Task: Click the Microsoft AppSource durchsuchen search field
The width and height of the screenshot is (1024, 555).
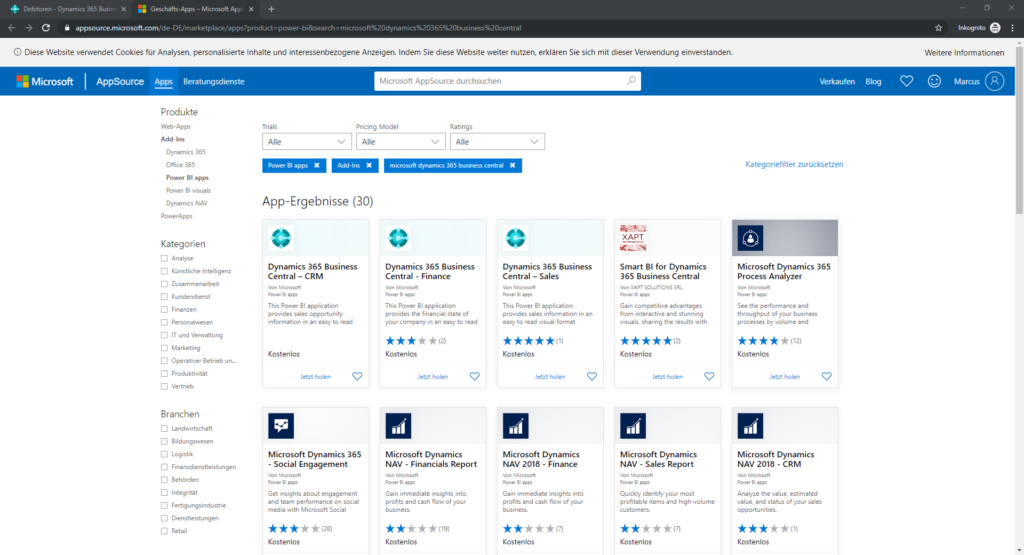Action: [x=500, y=81]
